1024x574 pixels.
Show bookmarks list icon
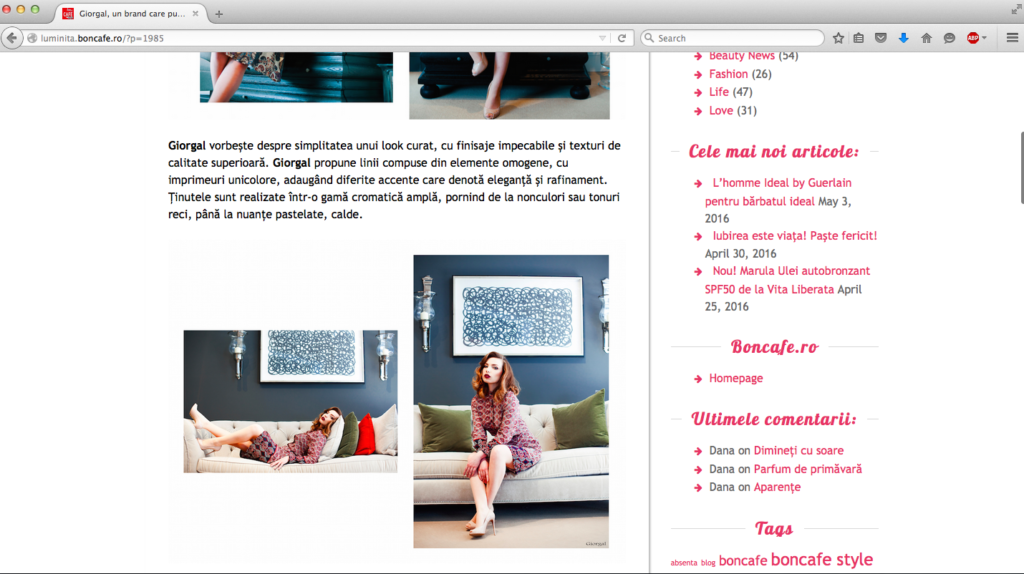point(859,38)
